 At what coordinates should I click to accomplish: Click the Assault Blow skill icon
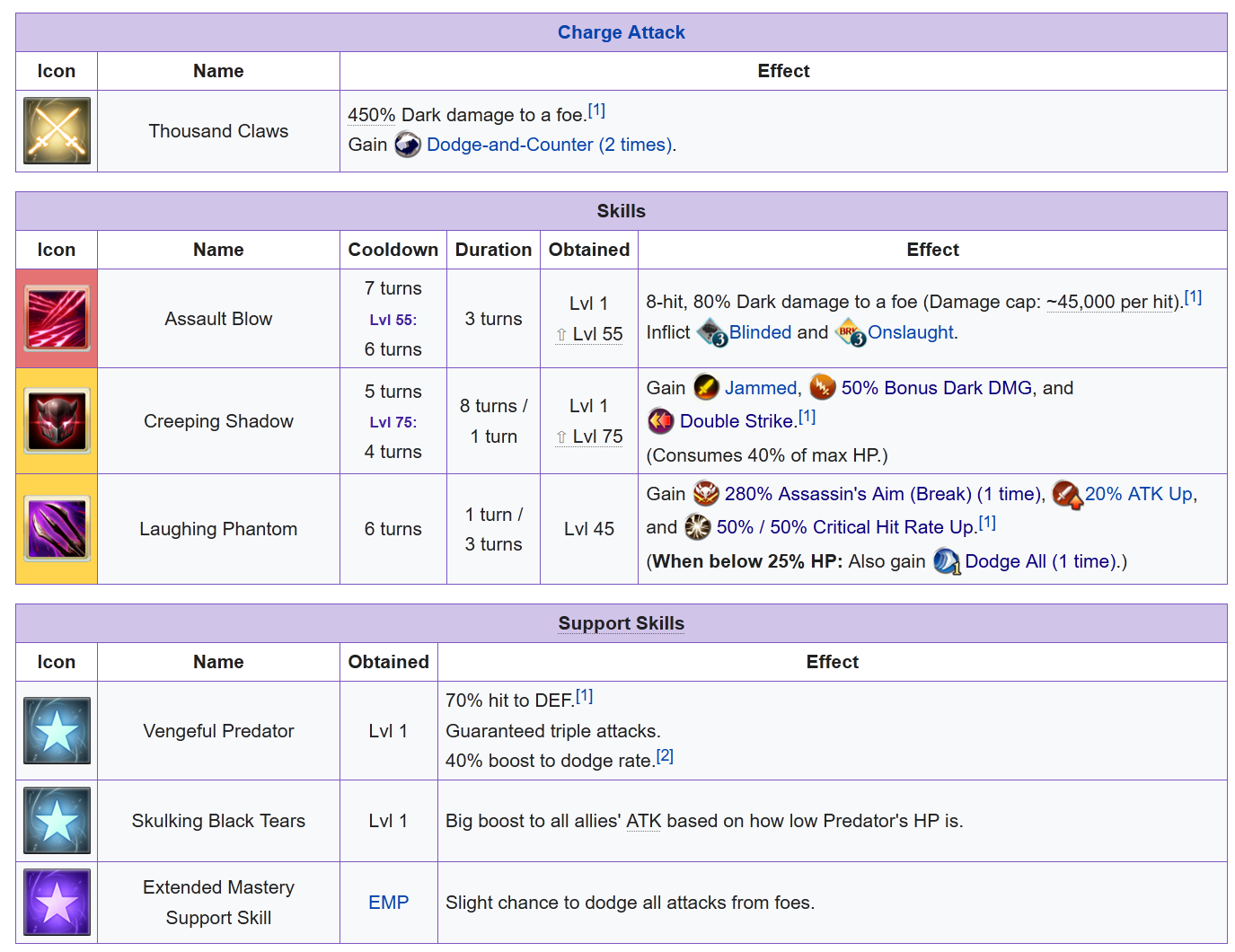point(57,318)
